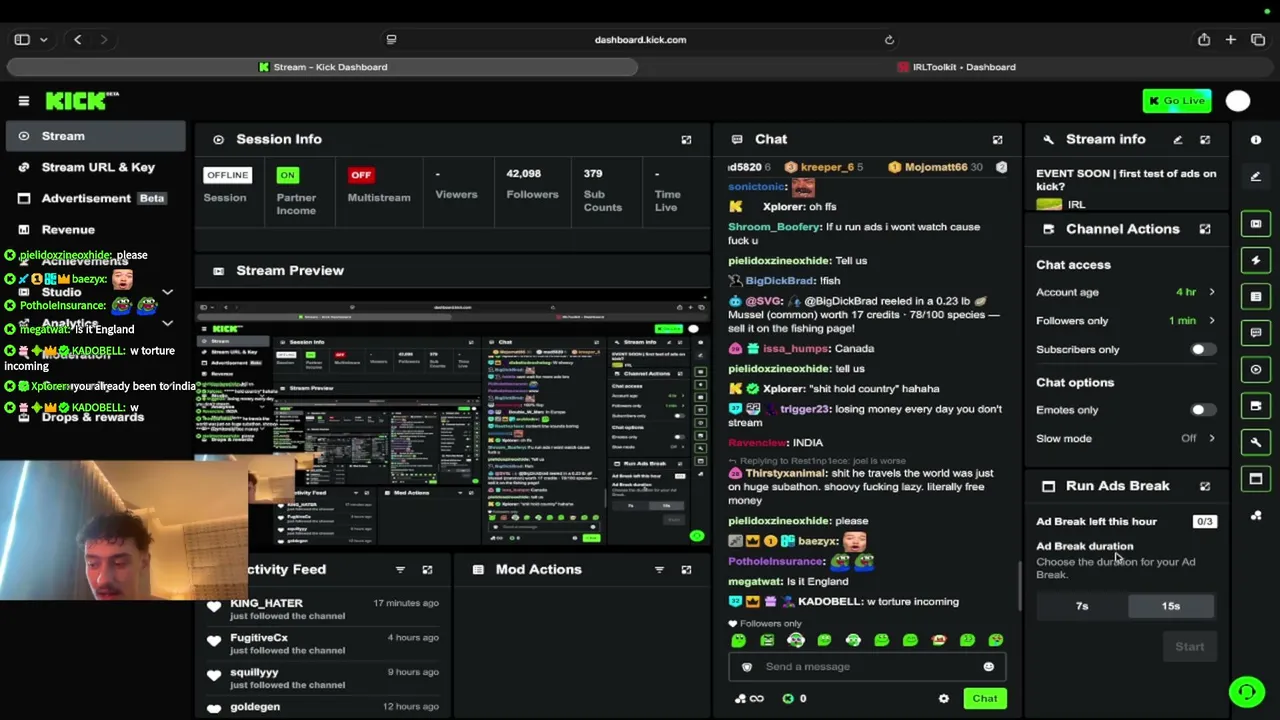Start the ad break
1280x720 pixels.
click(x=1189, y=647)
